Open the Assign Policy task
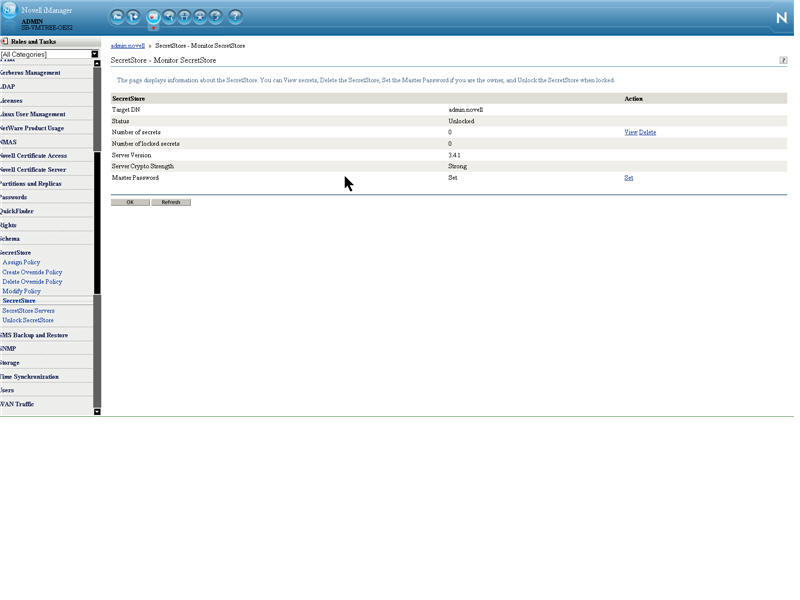This screenshot has height=600, width=800. pos(21,262)
